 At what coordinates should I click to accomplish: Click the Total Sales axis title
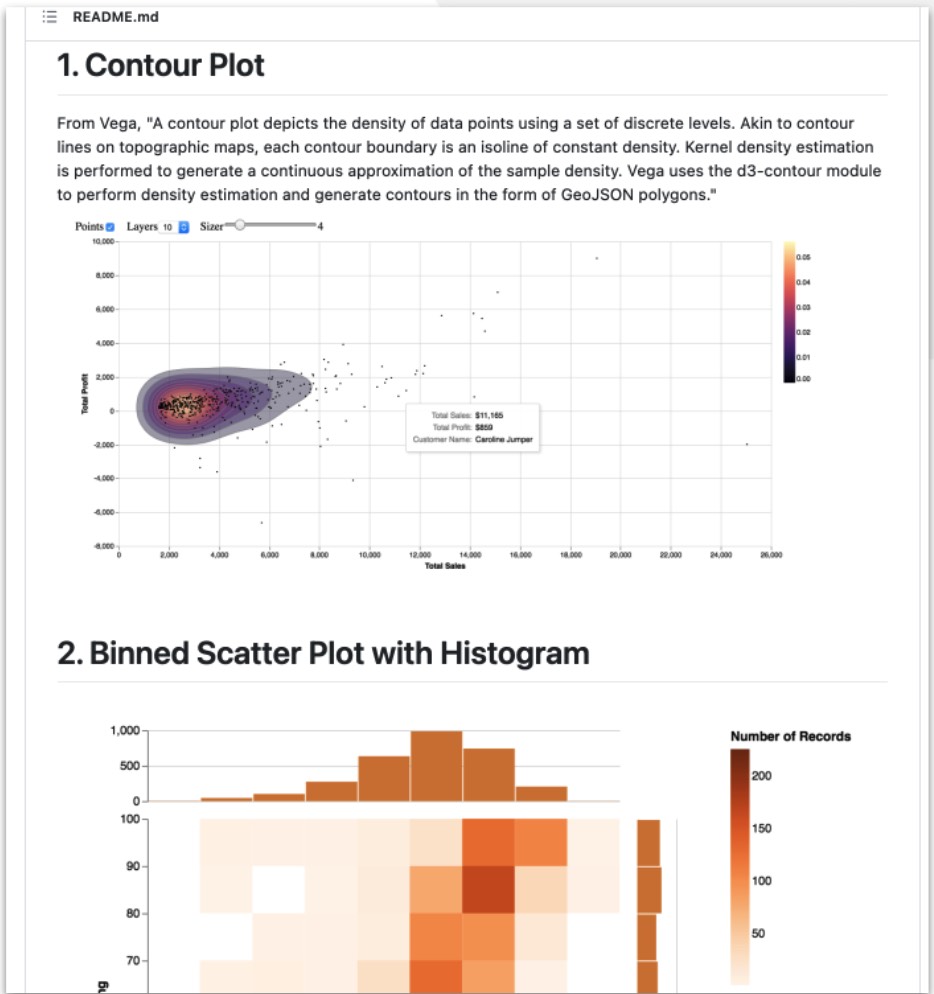445,566
